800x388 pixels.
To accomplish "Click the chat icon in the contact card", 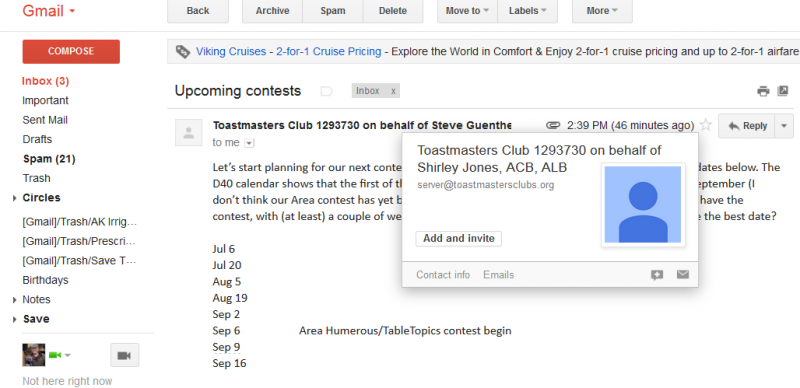I will click(657, 275).
